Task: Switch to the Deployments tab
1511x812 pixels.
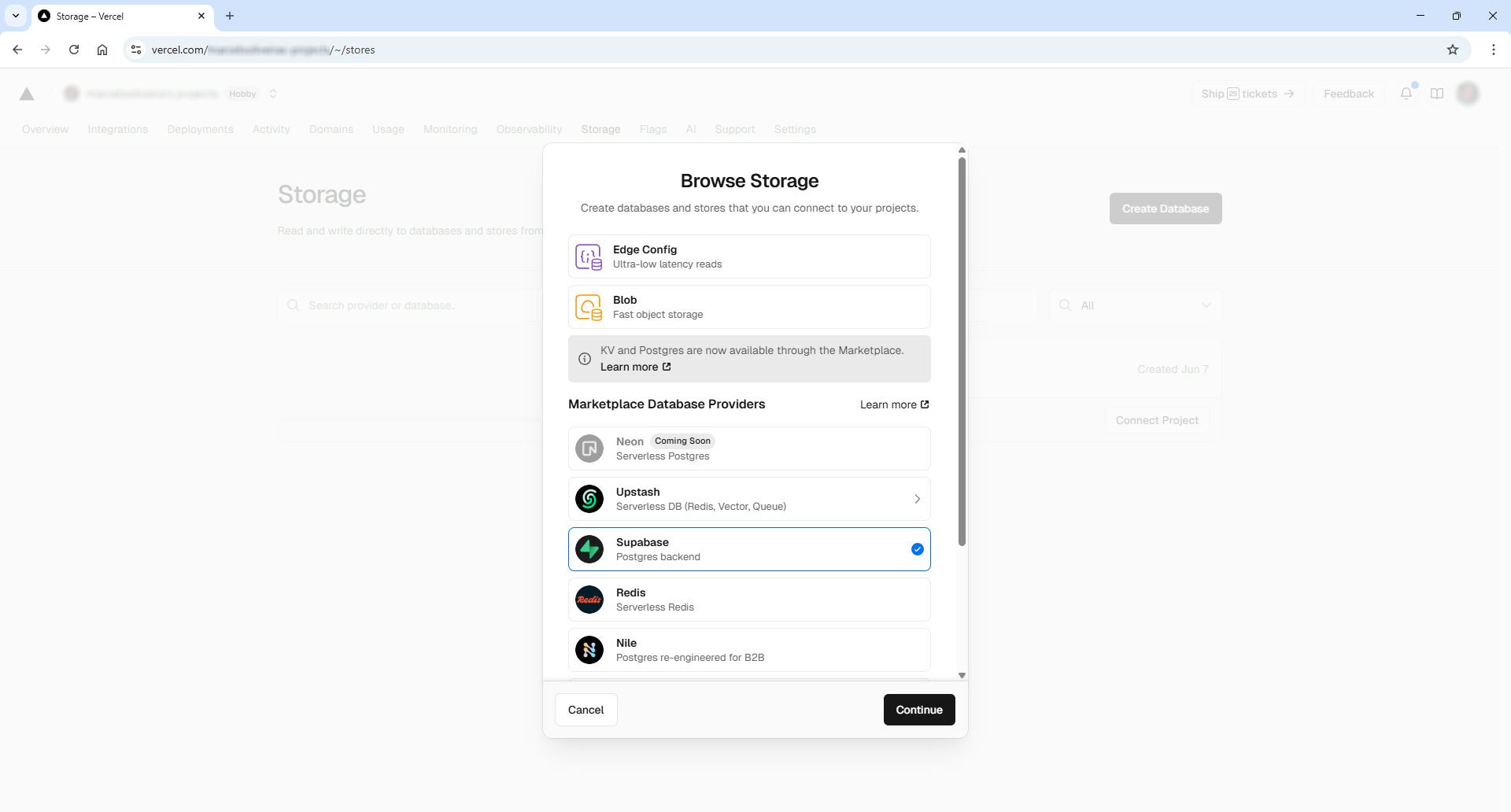Action: (200, 129)
